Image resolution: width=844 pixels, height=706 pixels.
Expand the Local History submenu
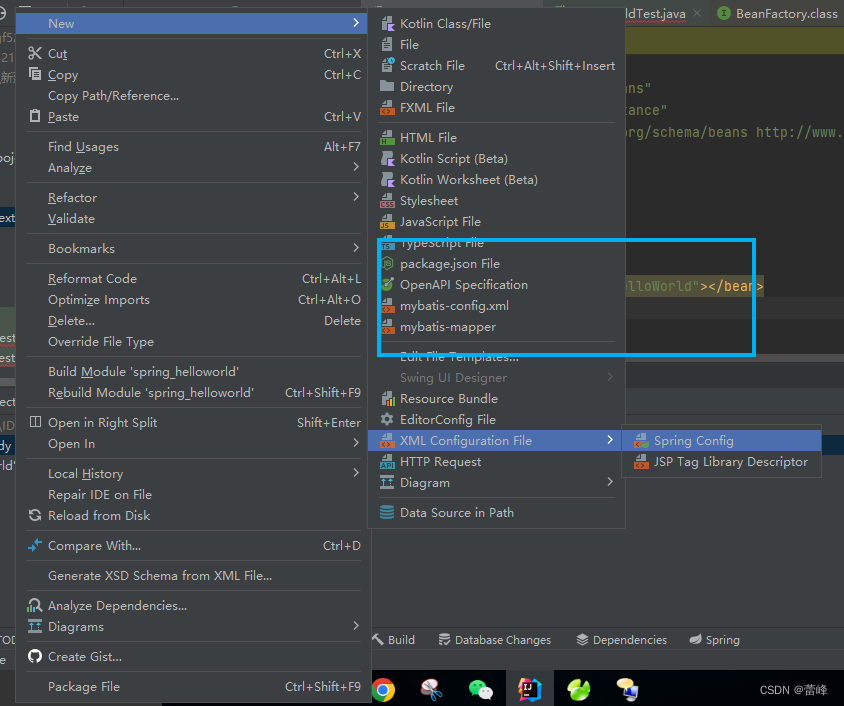[356, 473]
